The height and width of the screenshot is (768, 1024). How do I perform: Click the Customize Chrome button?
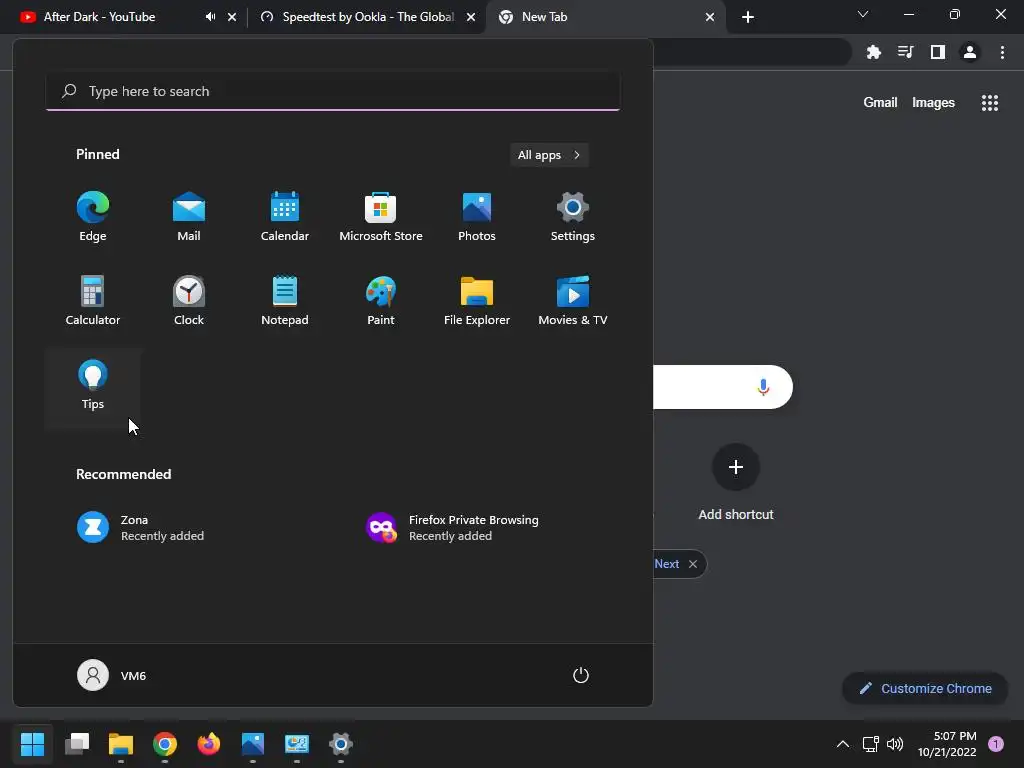(925, 688)
